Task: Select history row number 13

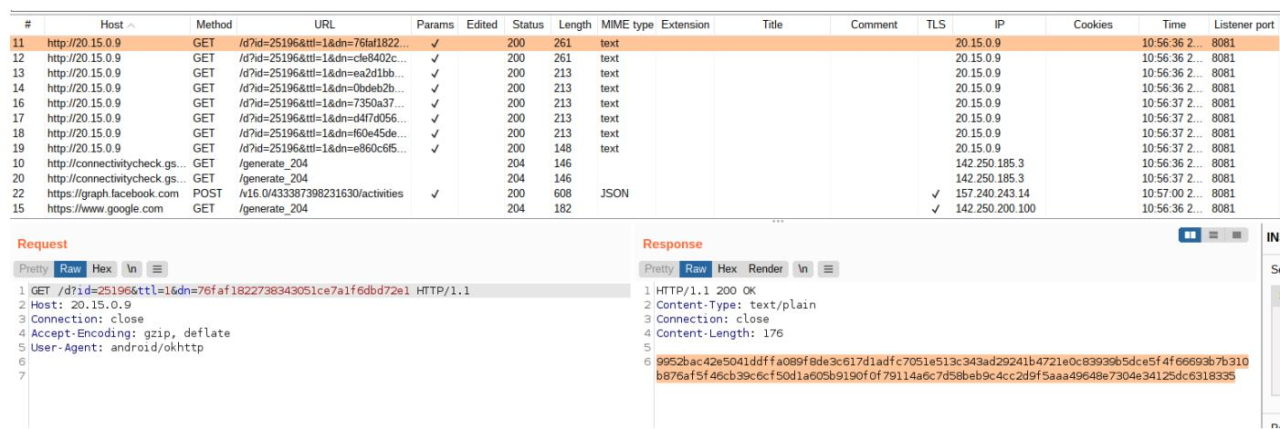Action: click(644, 73)
